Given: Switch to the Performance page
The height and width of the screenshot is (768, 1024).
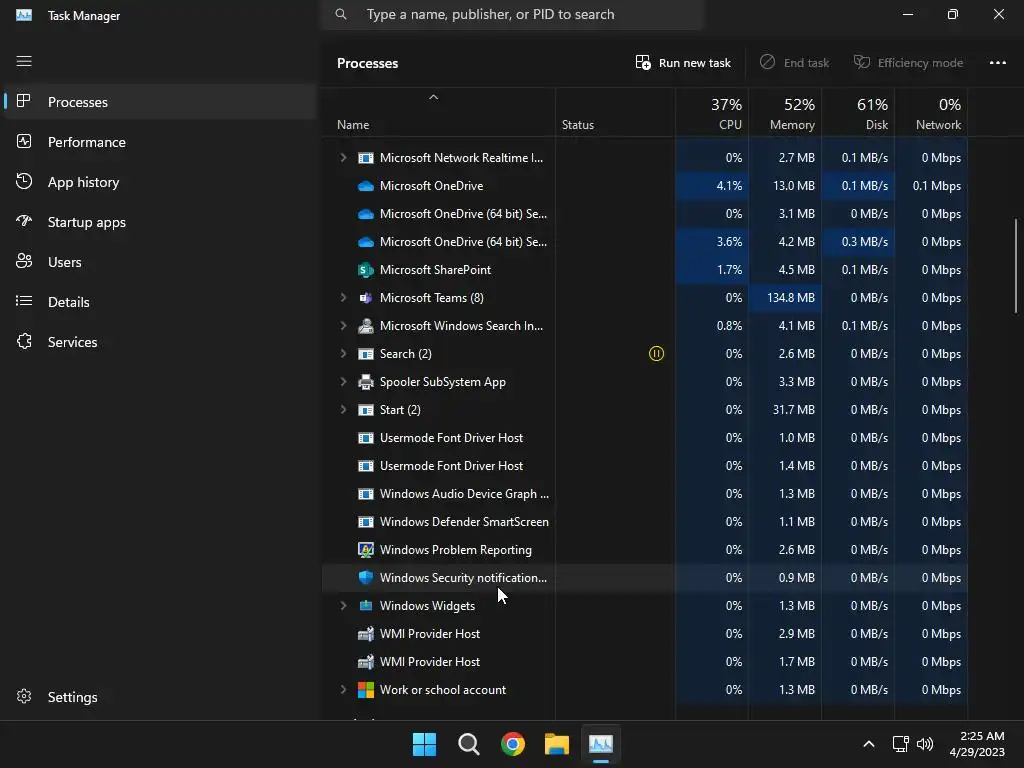Looking at the screenshot, I should 159,142.
